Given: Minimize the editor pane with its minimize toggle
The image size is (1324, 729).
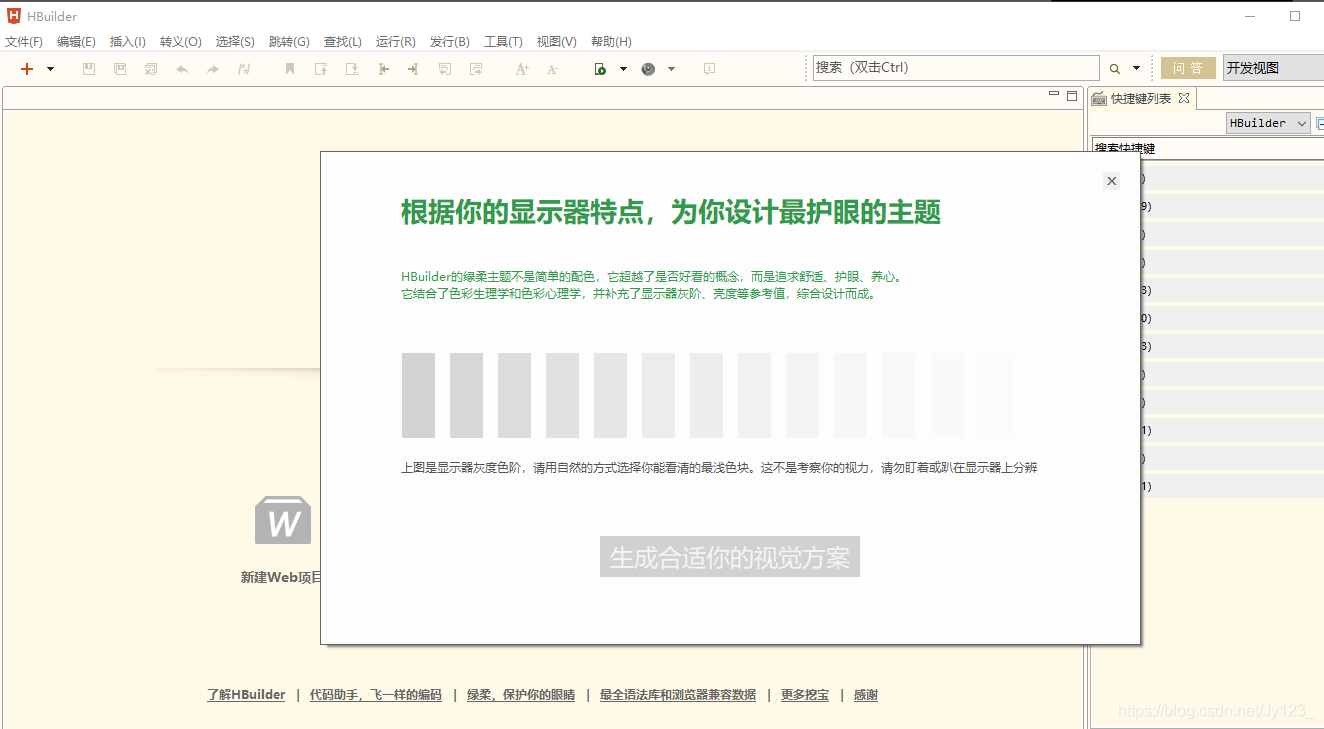Looking at the screenshot, I should (x=1053, y=95).
